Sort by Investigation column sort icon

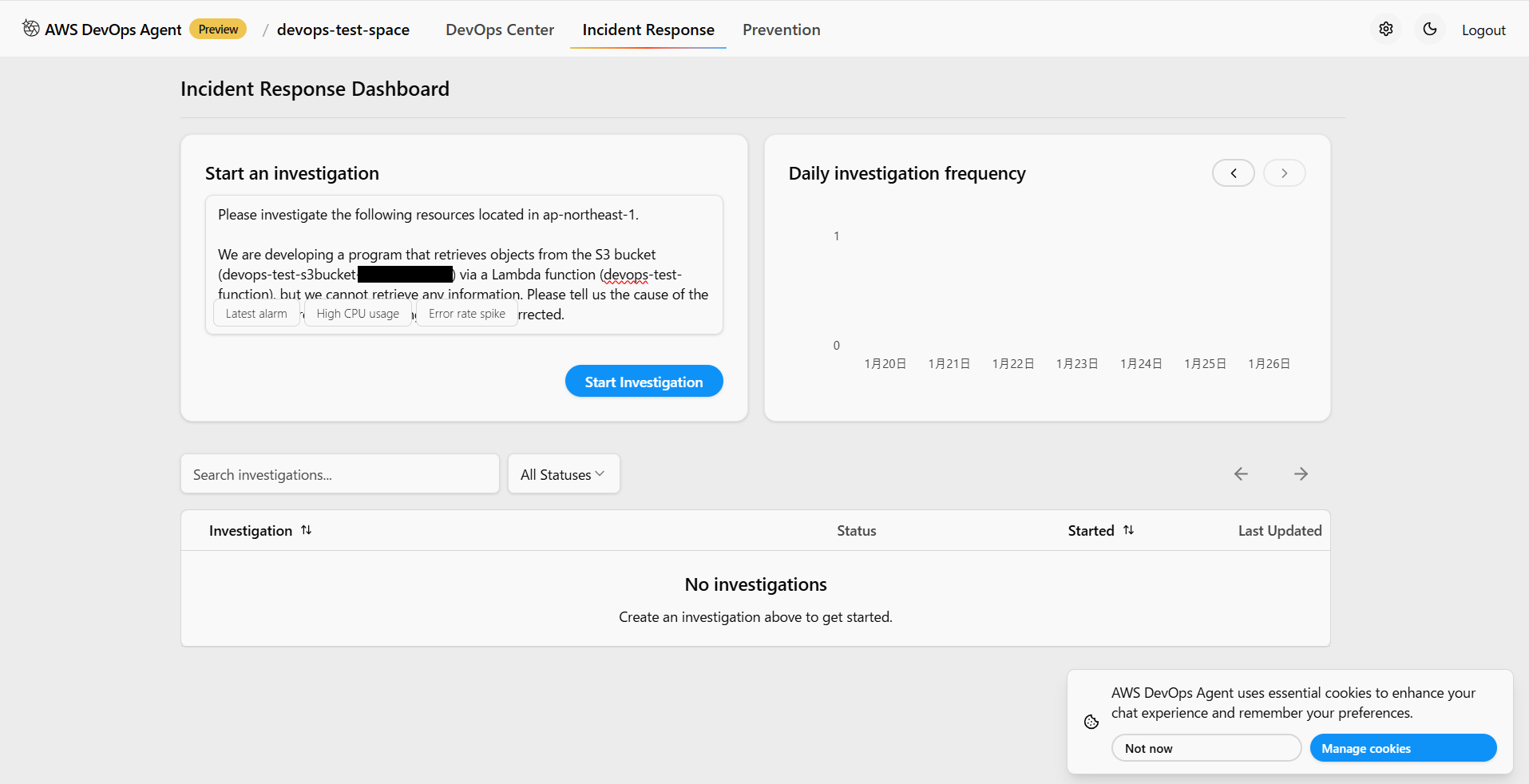306,531
